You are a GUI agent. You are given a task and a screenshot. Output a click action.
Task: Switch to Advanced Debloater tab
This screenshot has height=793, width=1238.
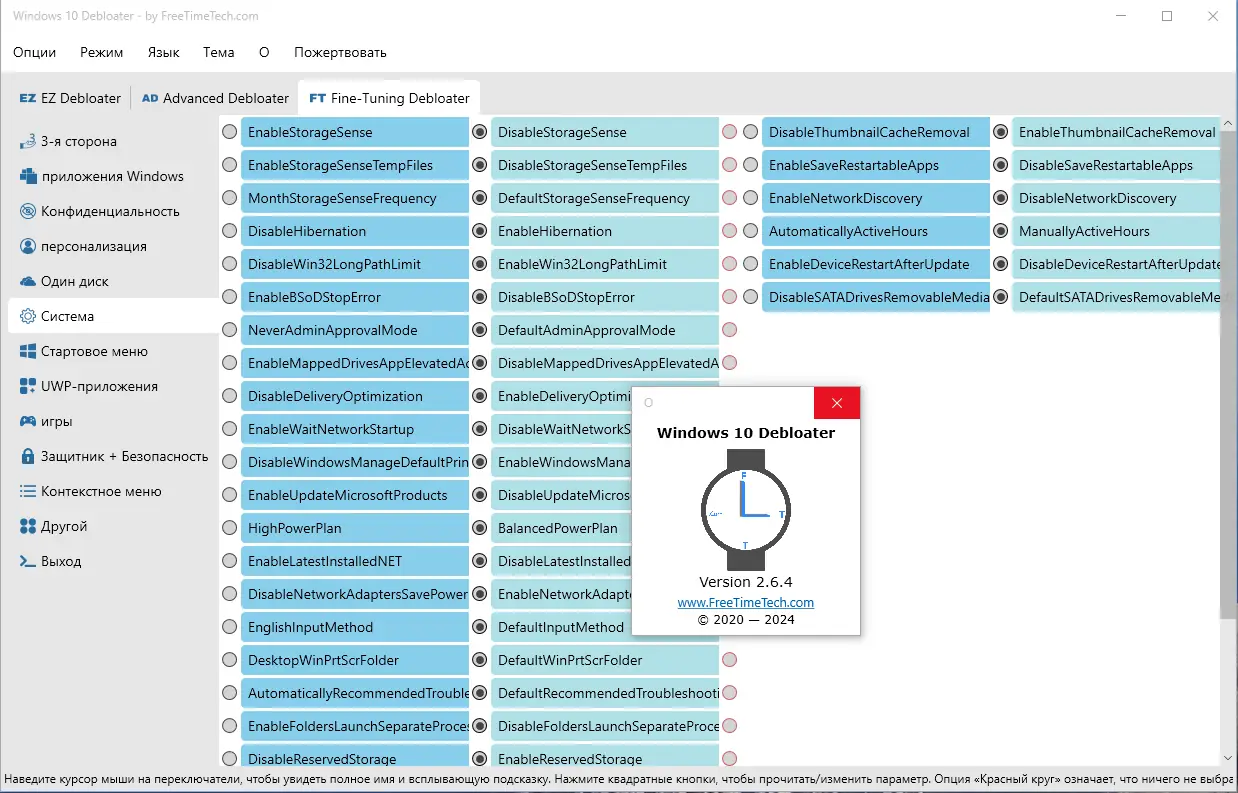click(x=215, y=98)
